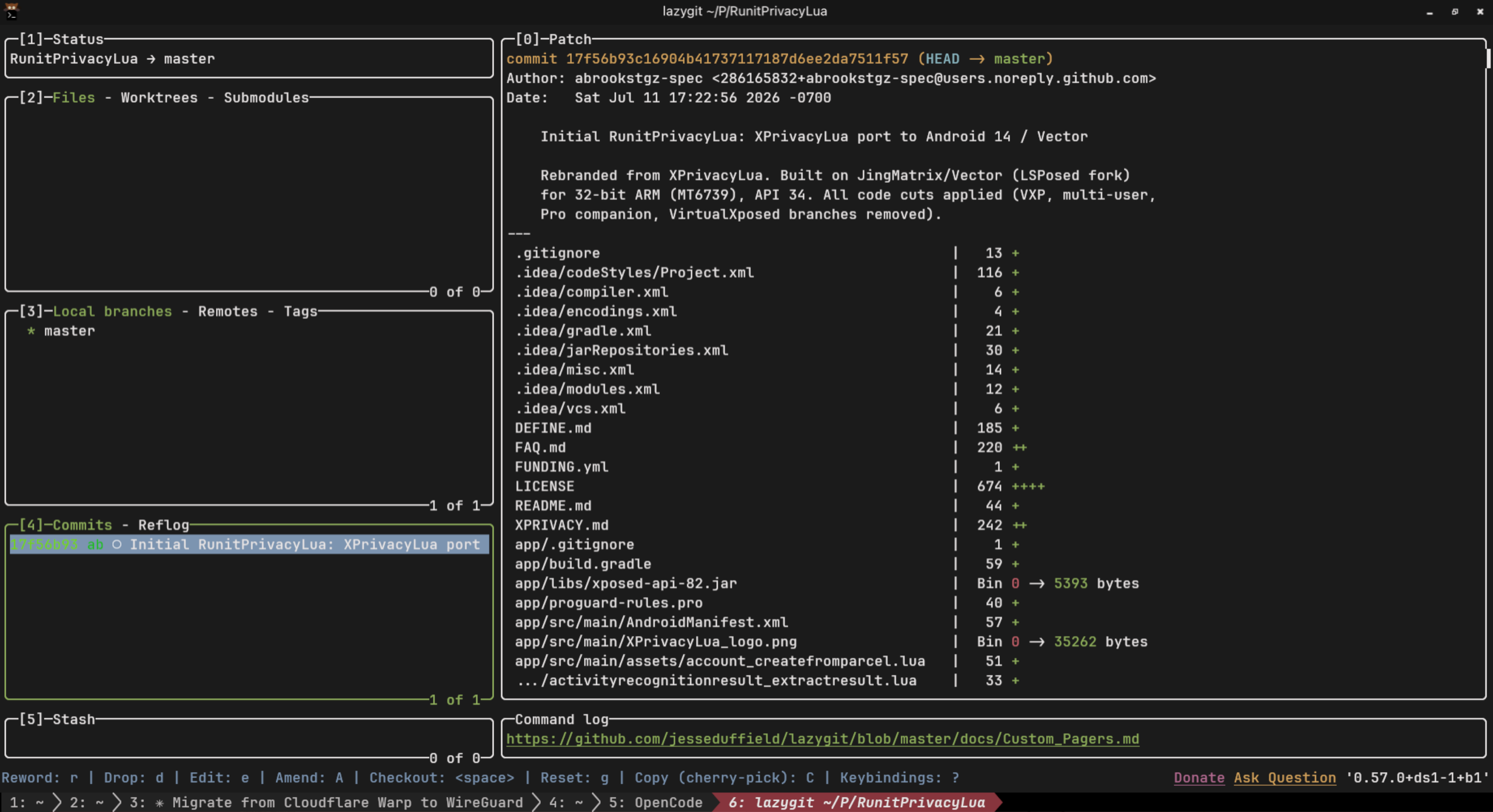Viewport: 1493px width, 812px height.
Task: Switch to the Files tab
Action: [x=73, y=97]
